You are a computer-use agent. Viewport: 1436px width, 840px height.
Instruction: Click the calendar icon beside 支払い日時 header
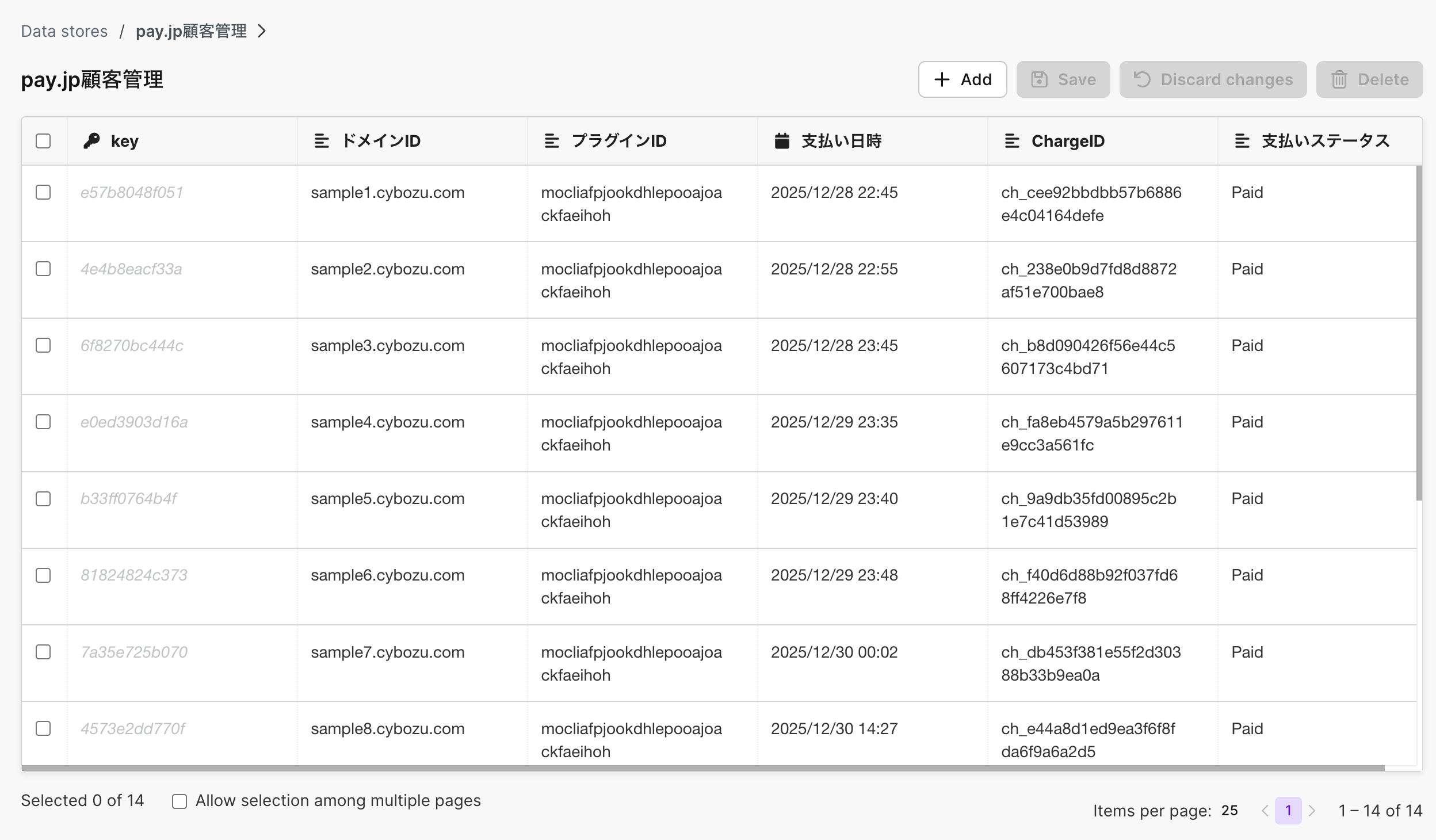[781, 140]
